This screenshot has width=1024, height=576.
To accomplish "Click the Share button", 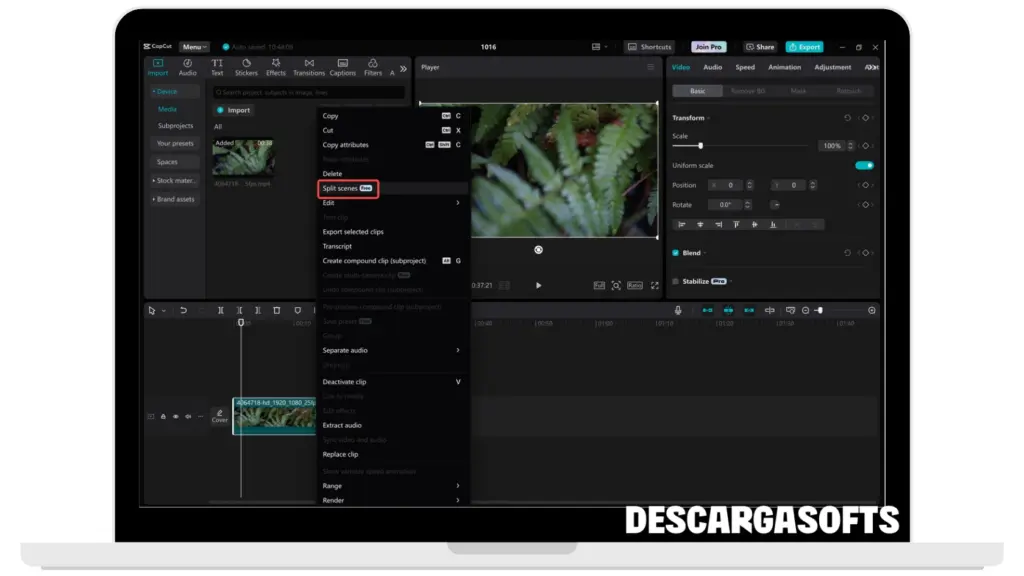I will [760, 47].
